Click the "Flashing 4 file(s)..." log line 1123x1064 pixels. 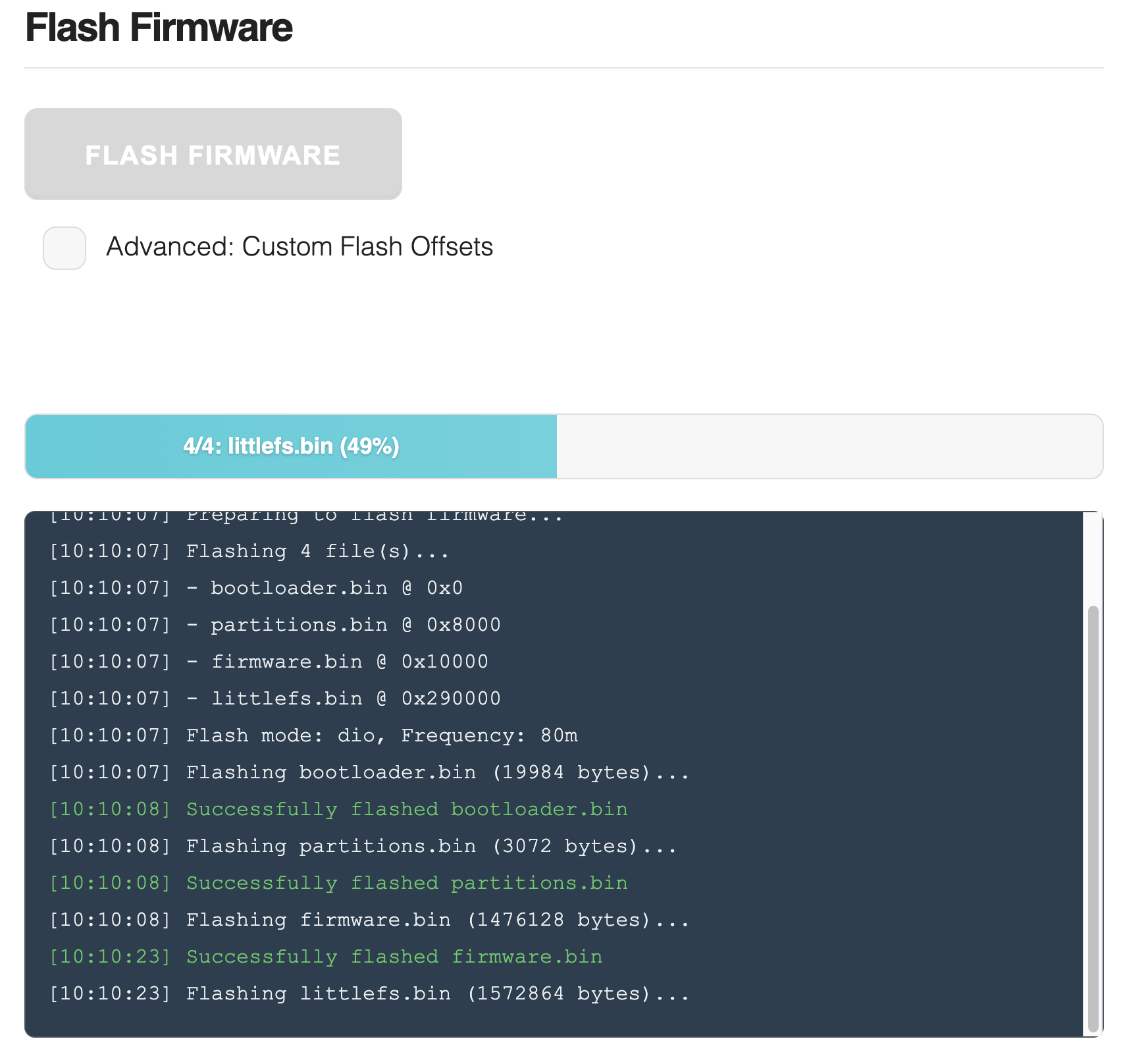click(x=317, y=551)
